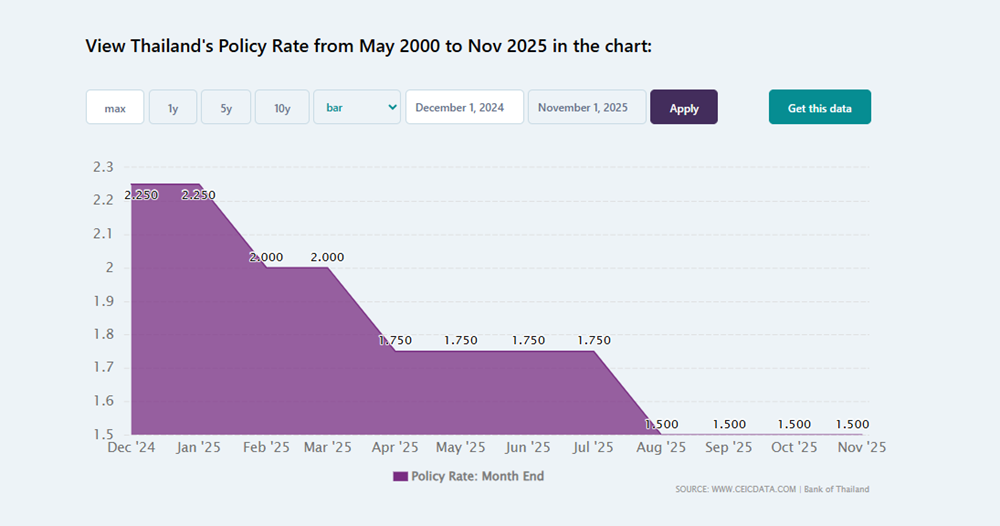Click the Sep '25 data label 1.500

(729, 425)
